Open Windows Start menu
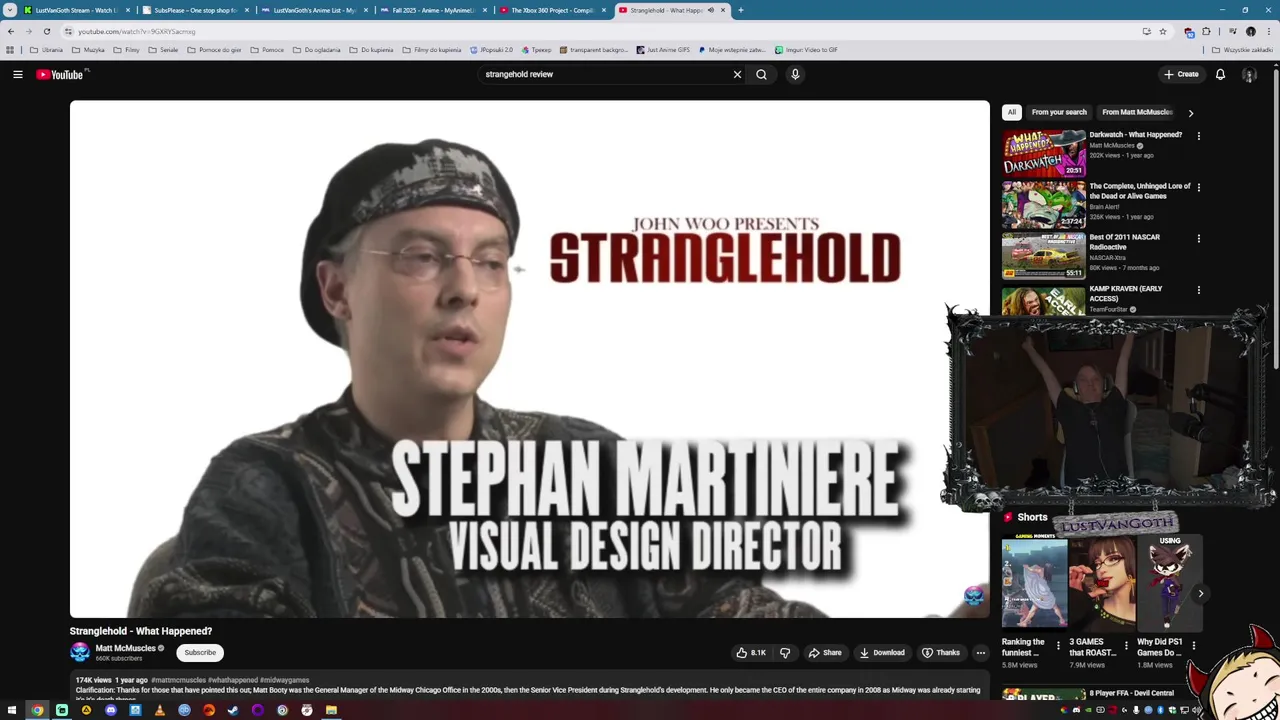The image size is (1280, 720). point(11,710)
